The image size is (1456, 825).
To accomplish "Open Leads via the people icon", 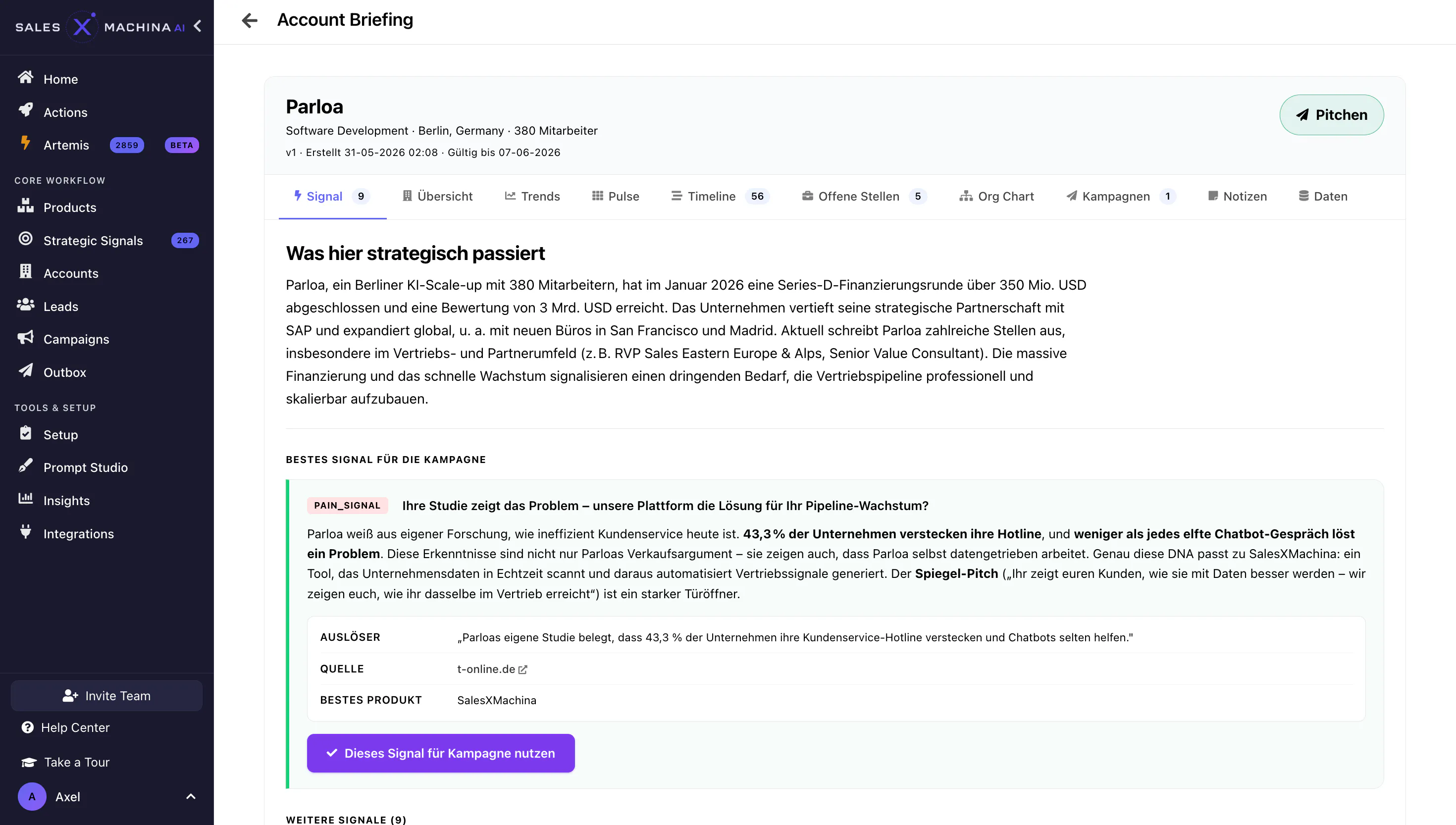I will [x=25, y=305].
